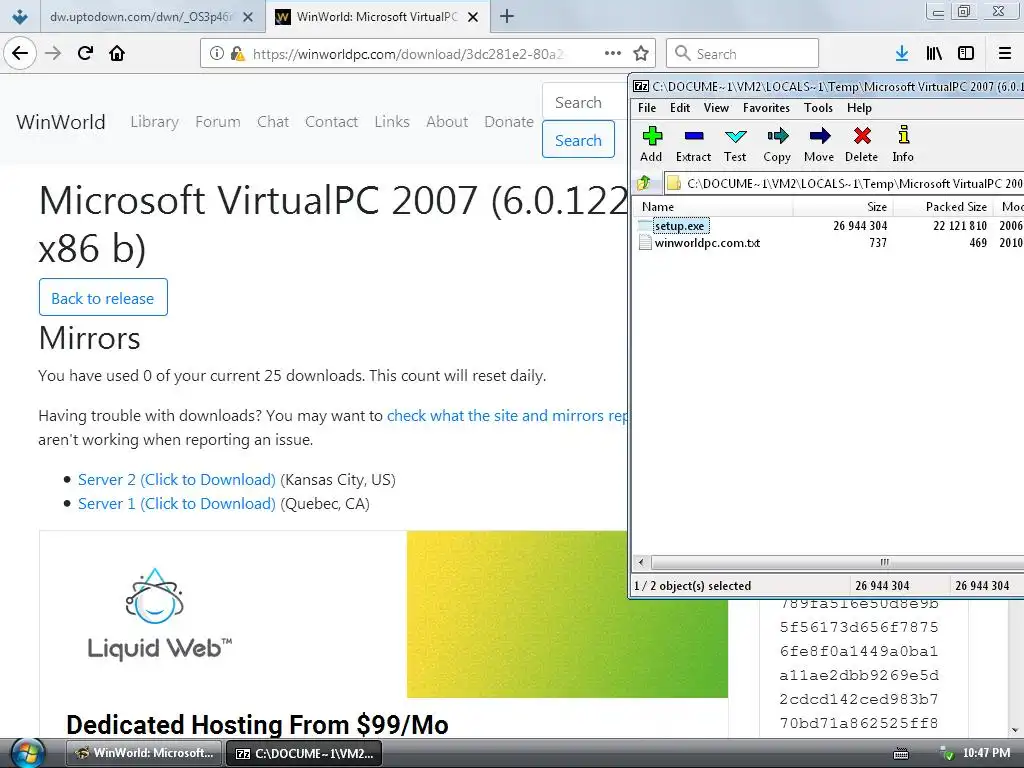1024x768 pixels.
Task: Click the Firefox toolbar Search box
Action: coord(743,54)
